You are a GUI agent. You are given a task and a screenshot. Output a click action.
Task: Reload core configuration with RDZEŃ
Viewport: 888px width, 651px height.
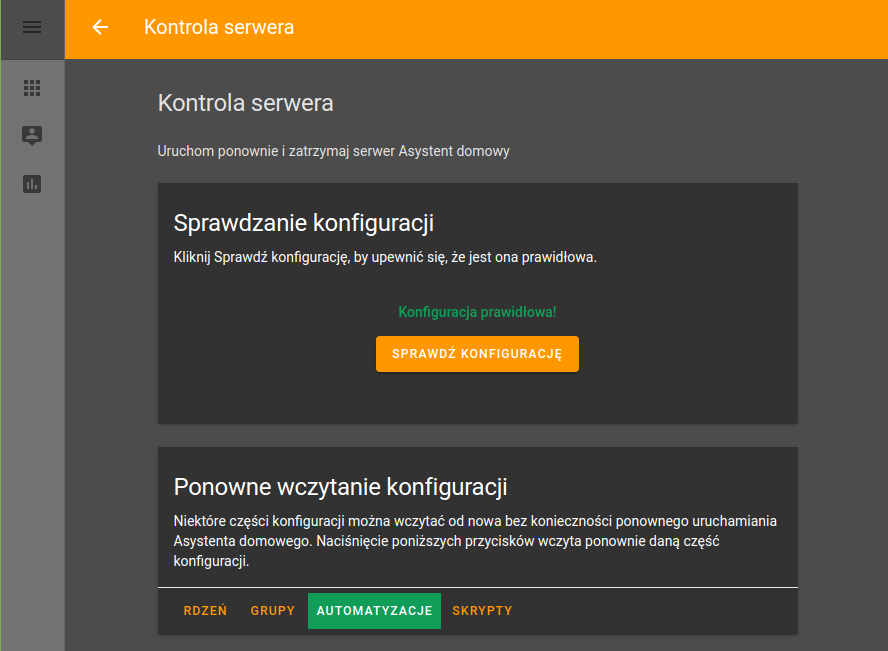coord(205,610)
